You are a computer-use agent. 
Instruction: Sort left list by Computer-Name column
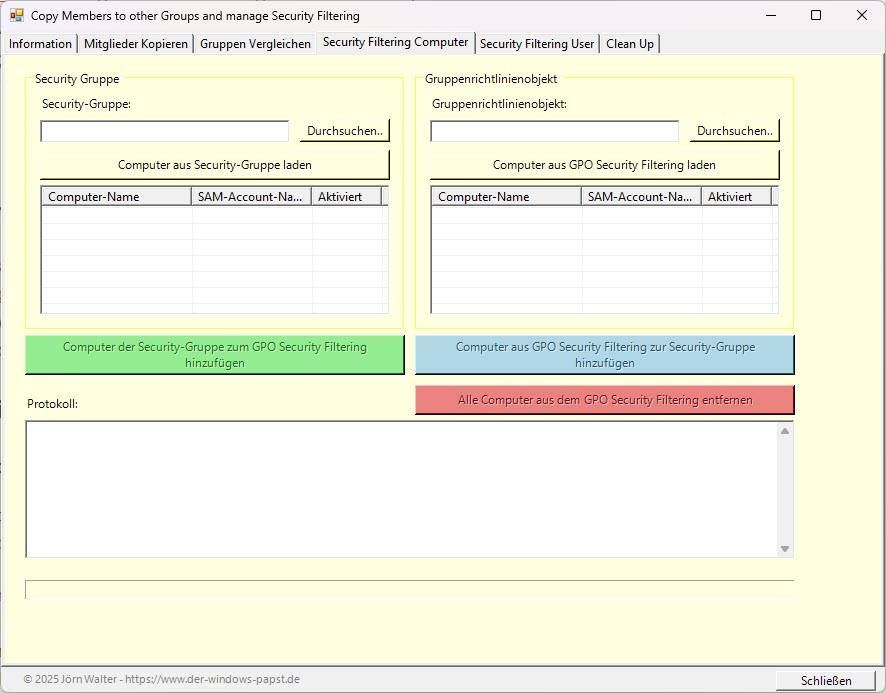116,197
